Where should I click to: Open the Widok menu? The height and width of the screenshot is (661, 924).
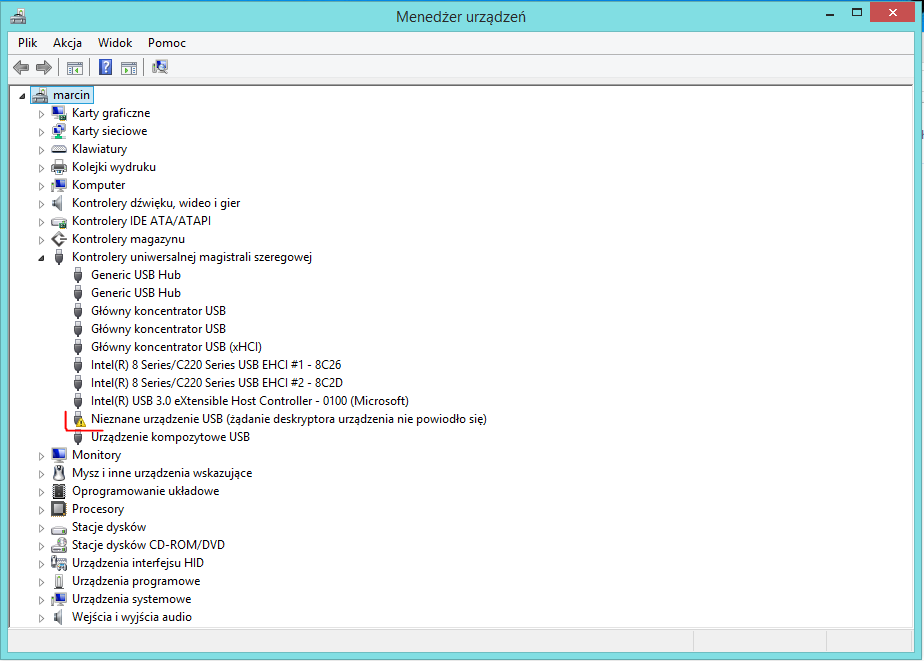(115, 42)
